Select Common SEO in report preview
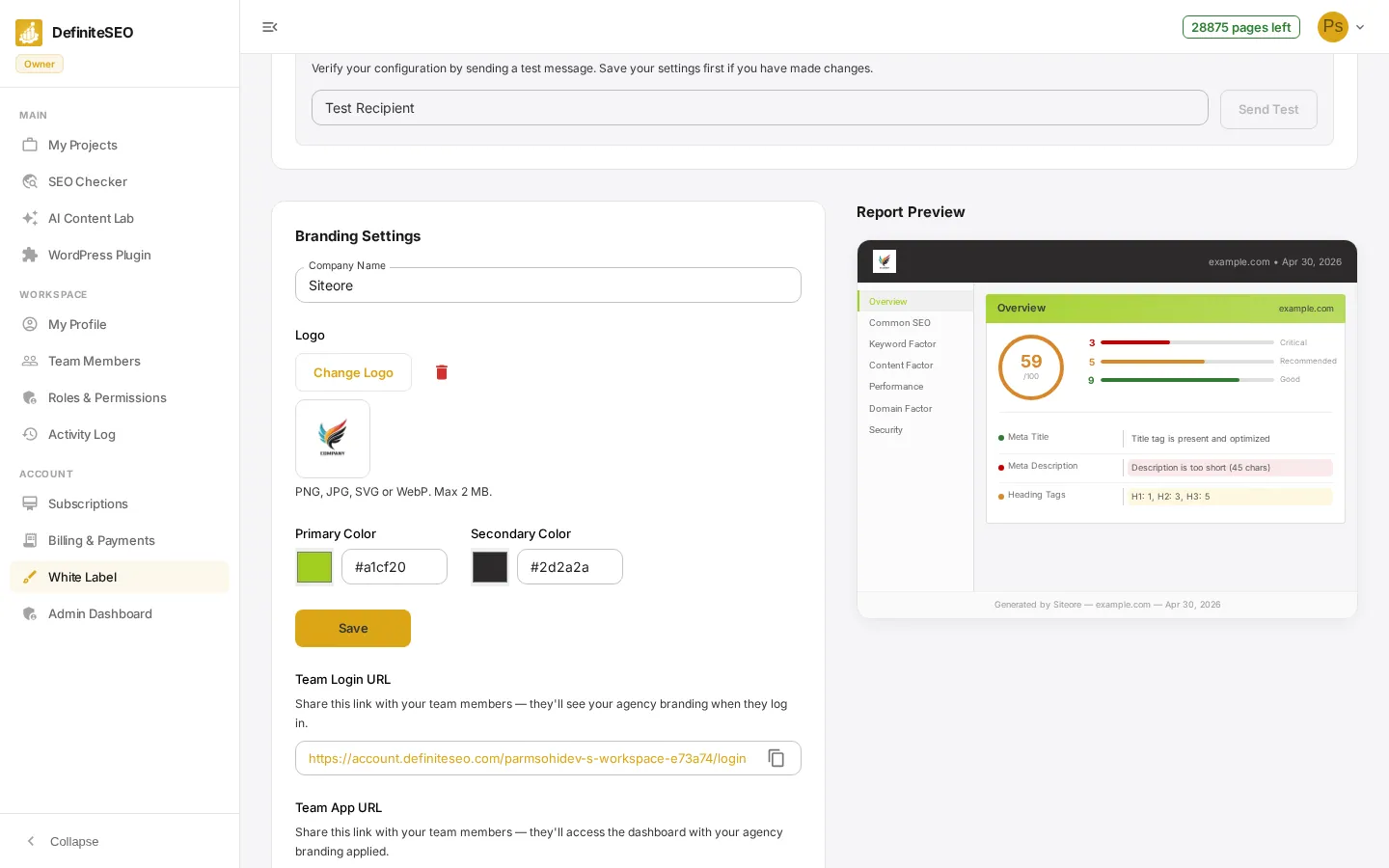This screenshot has height=868, width=1389. (x=915, y=323)
